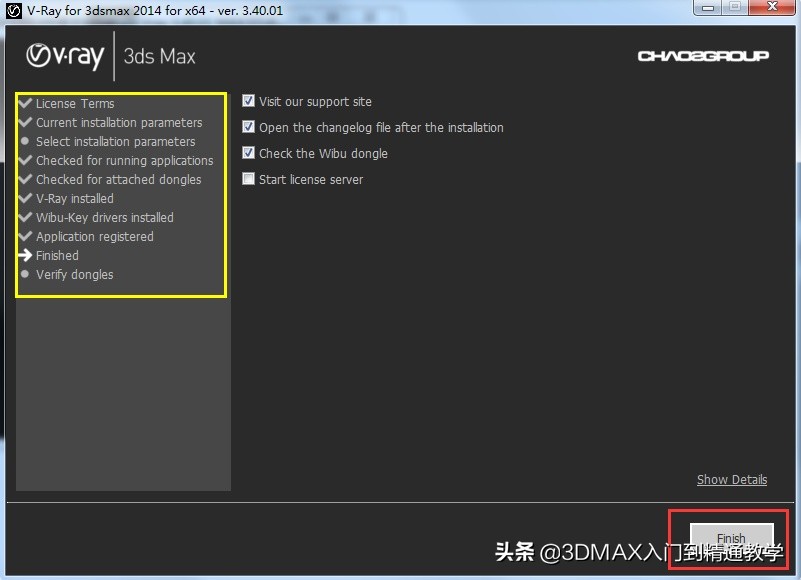This screenshot has width=801, height=580.
Task: Click the Checked for running applications entry
Action: point(124,160)
